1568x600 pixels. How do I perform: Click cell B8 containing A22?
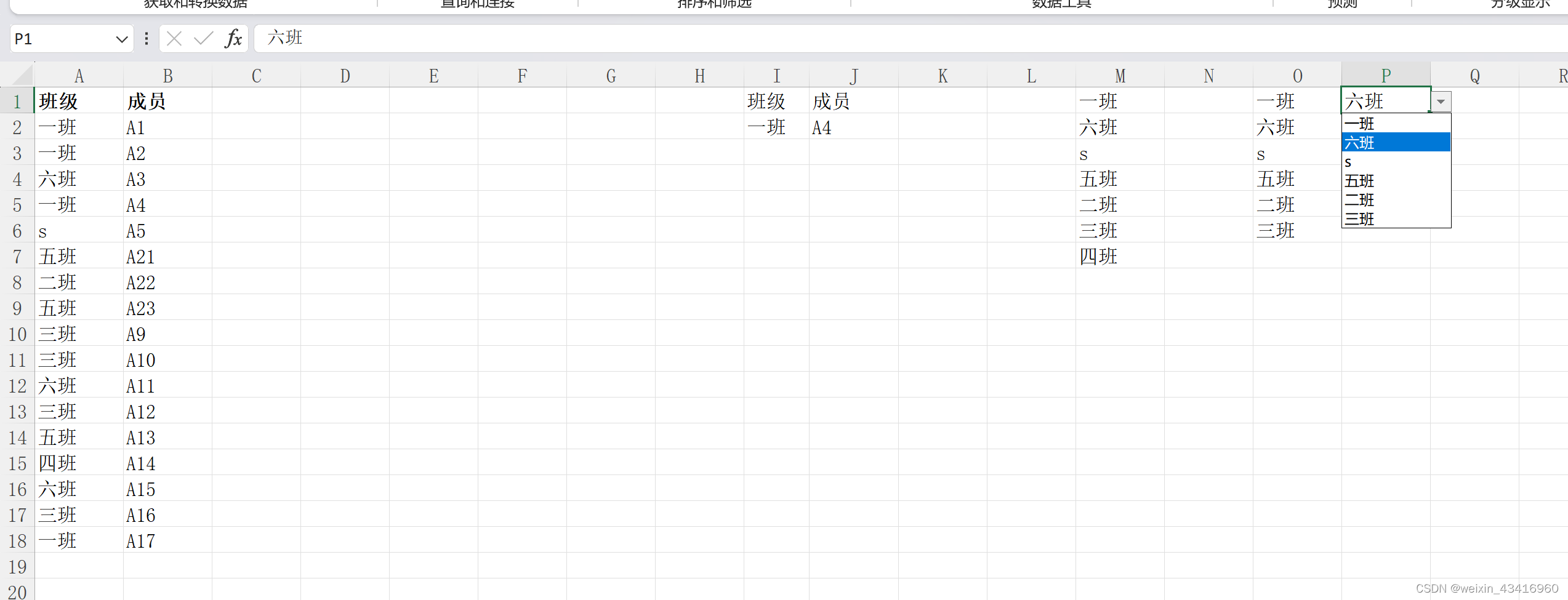click(x=167, y=282)
